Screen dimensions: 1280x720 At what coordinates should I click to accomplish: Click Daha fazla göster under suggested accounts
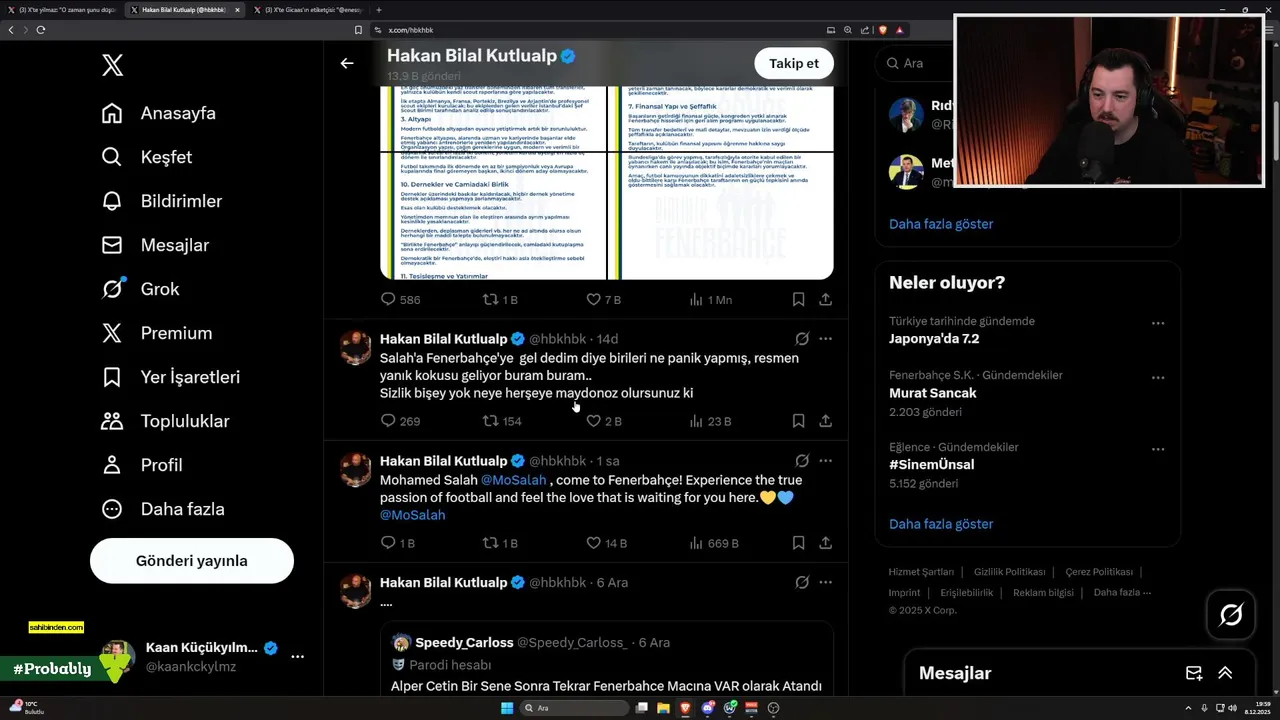(x=941, y=224)
